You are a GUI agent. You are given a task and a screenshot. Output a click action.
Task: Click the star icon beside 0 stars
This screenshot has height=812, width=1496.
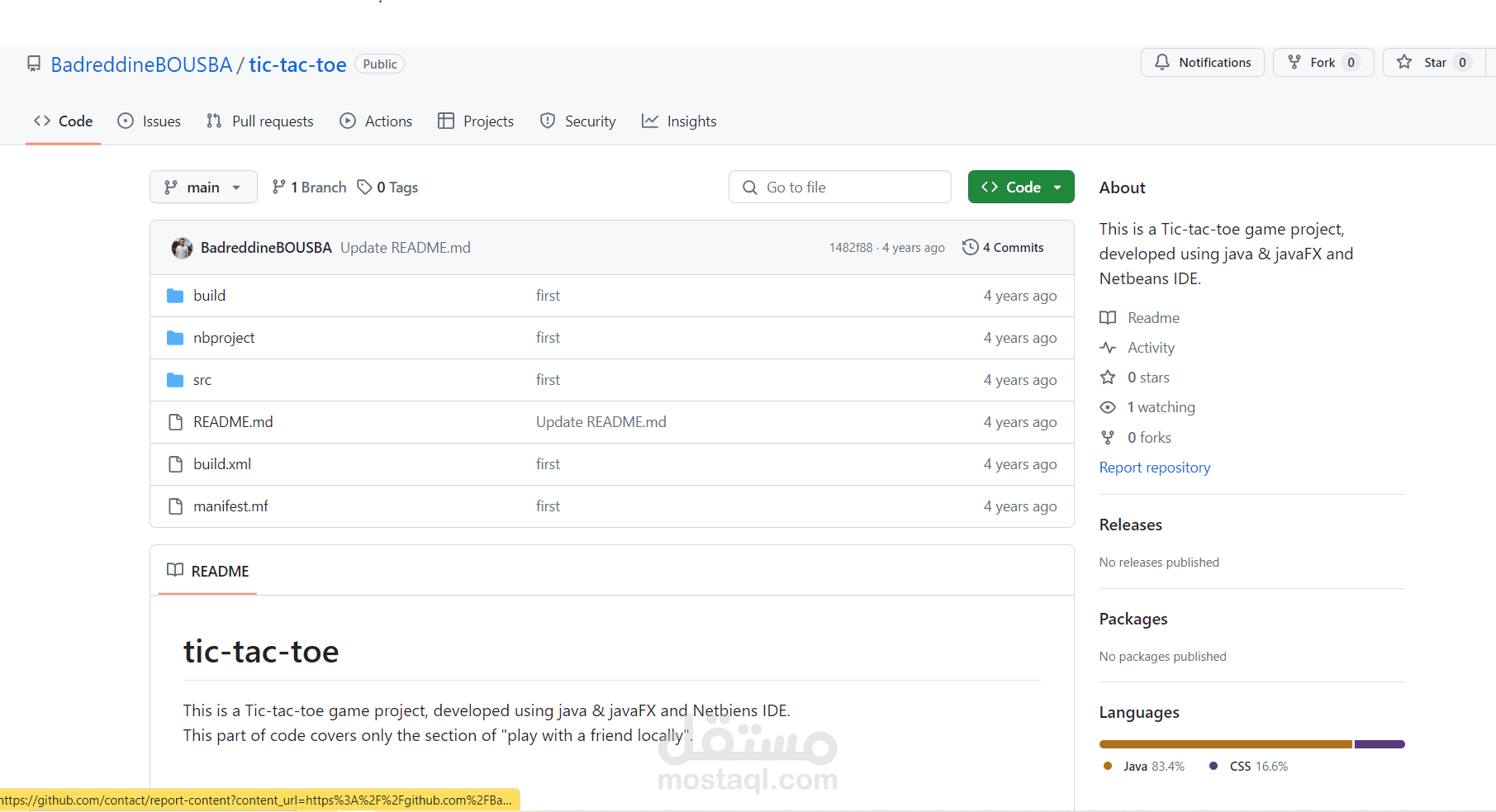click(1108, 378)
